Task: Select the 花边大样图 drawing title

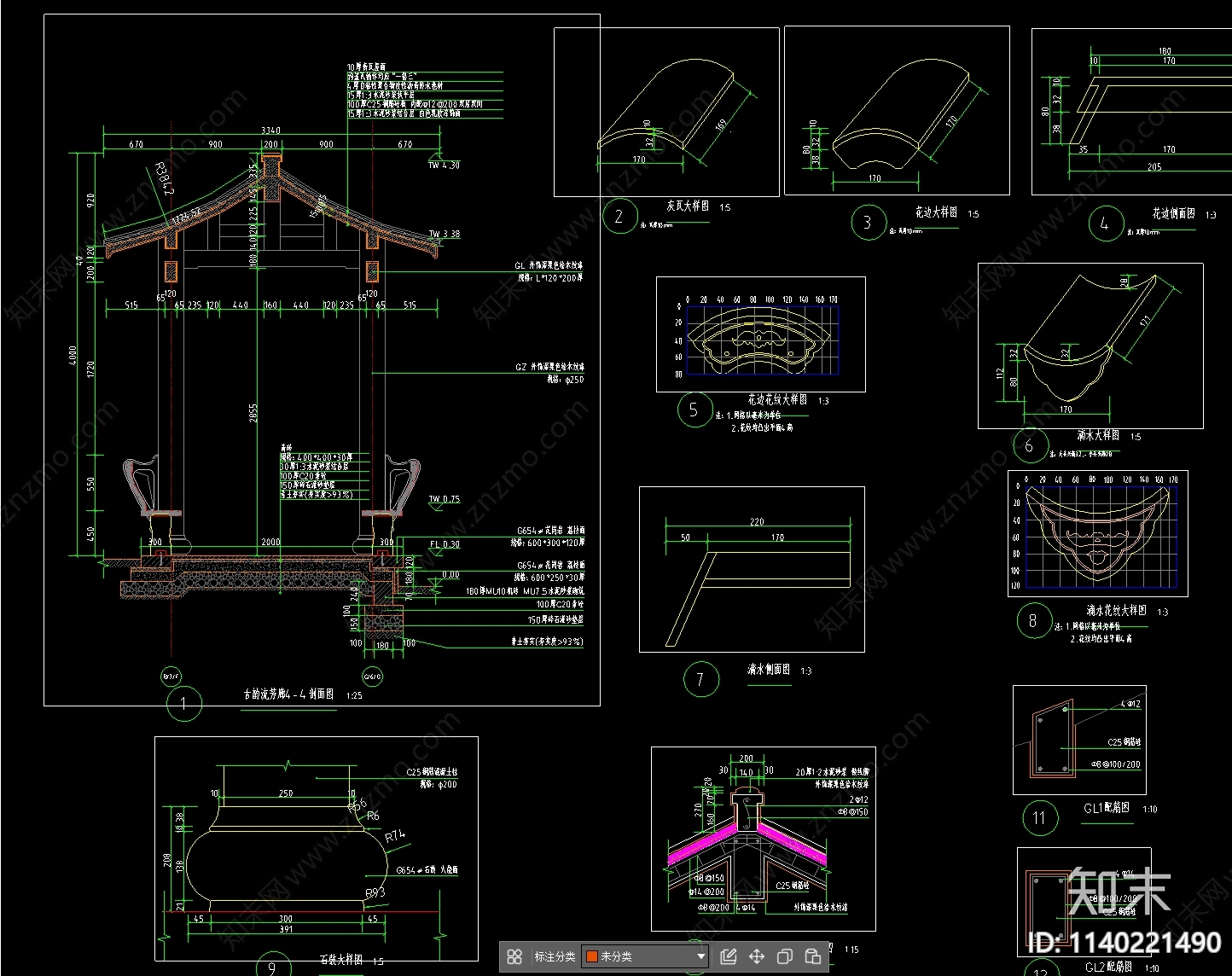Action: coord(936,212)
